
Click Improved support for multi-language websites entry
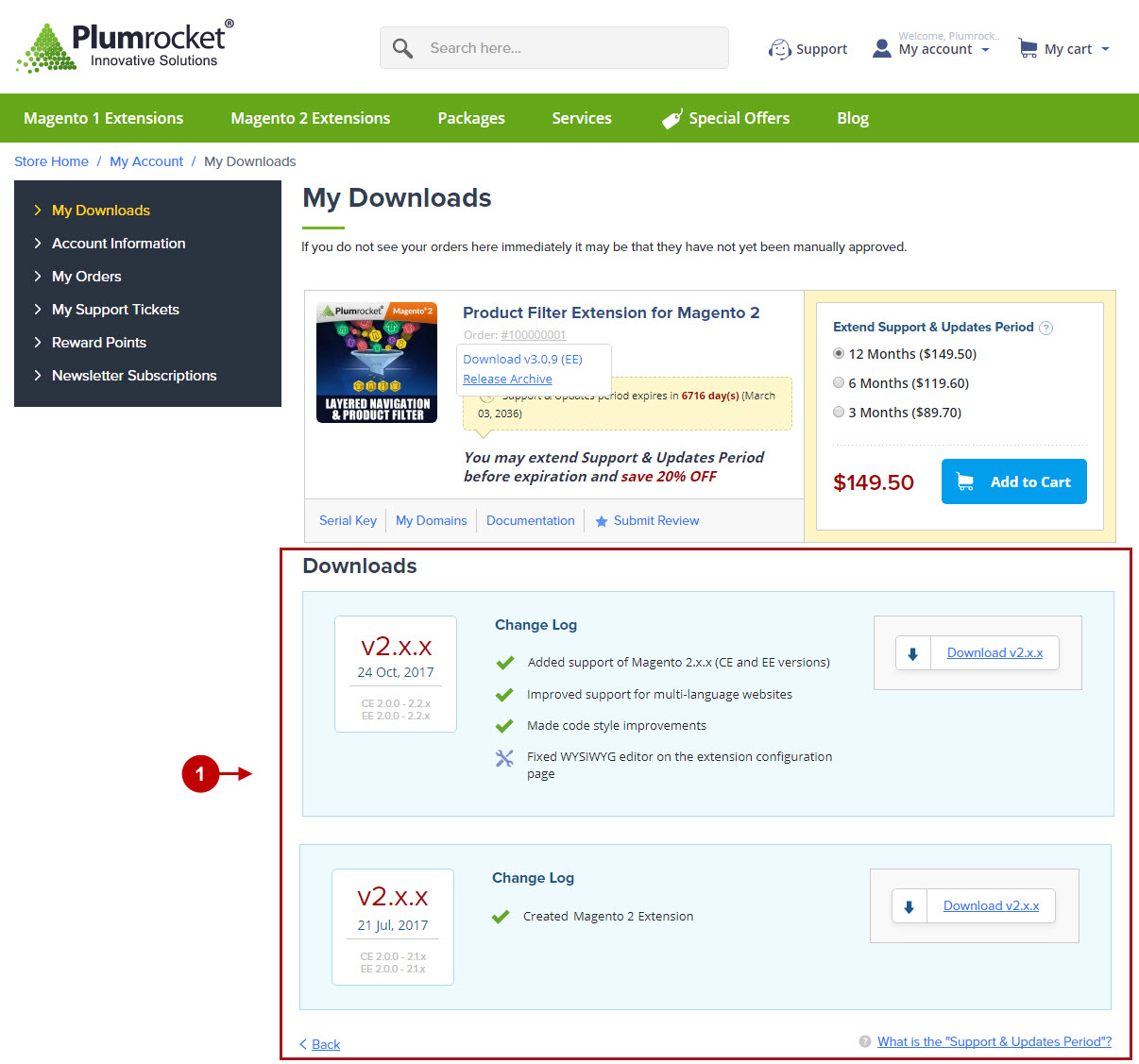pyautogui.click(x=660, y=695)
